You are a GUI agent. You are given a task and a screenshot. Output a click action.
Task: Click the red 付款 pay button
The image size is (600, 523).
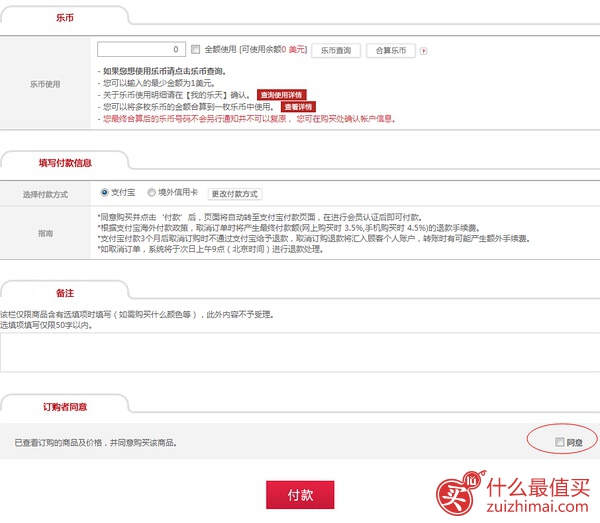(300, 495)
